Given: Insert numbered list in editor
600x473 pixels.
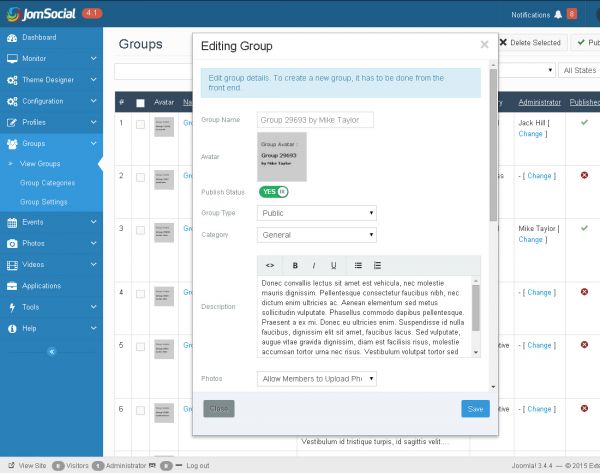Looking at the screenshot, I should point(377,266).
